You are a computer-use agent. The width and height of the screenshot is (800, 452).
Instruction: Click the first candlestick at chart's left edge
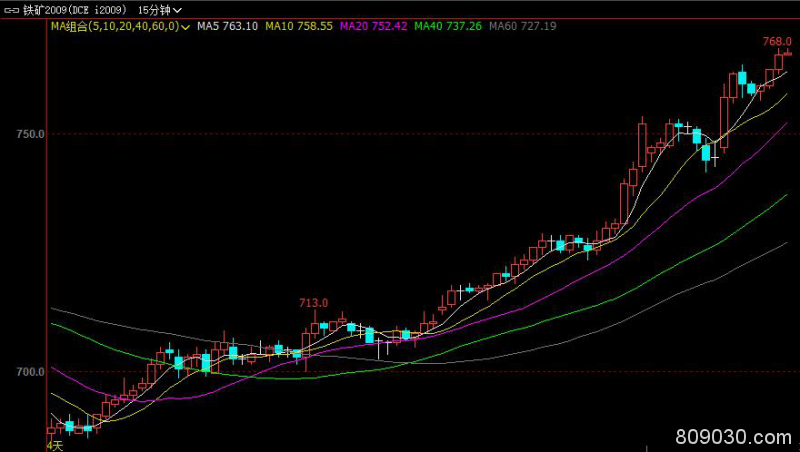[x=51, y=431]
